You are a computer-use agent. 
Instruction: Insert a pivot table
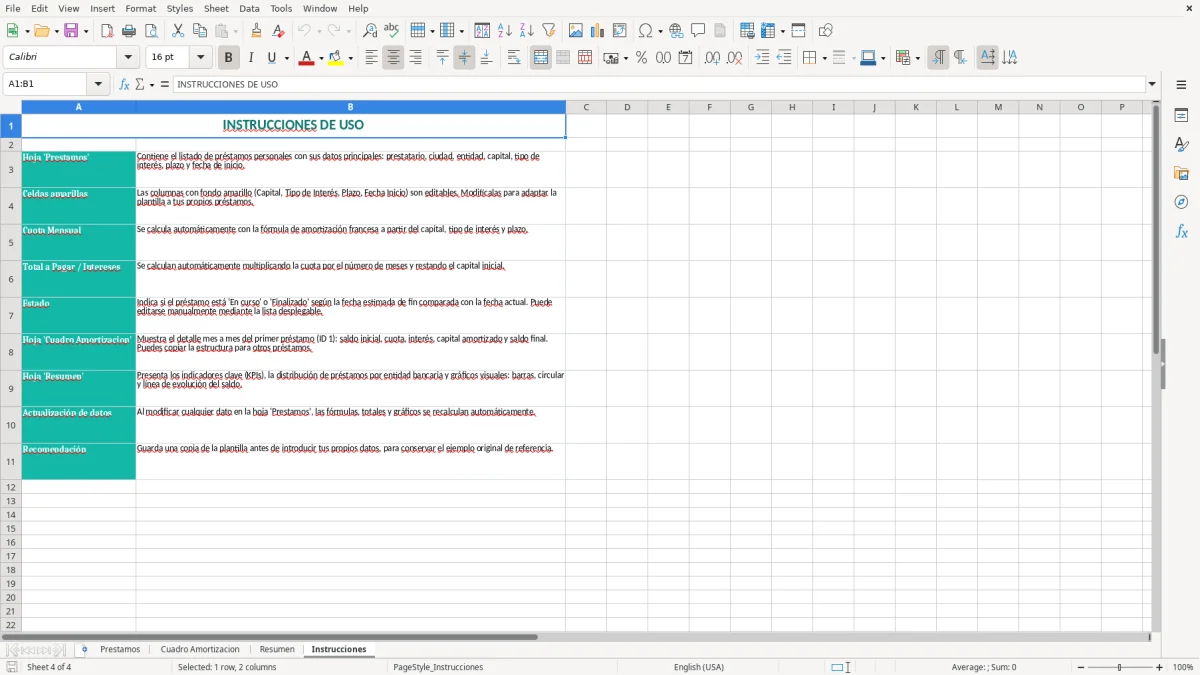pyautogui.click(x=620, y=31)
